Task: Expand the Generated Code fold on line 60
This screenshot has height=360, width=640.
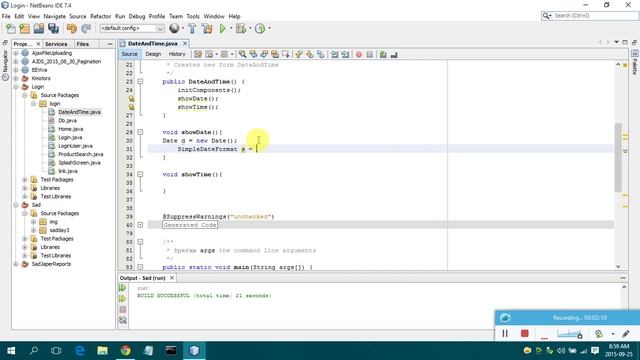Action: click(x=140, y=225)
